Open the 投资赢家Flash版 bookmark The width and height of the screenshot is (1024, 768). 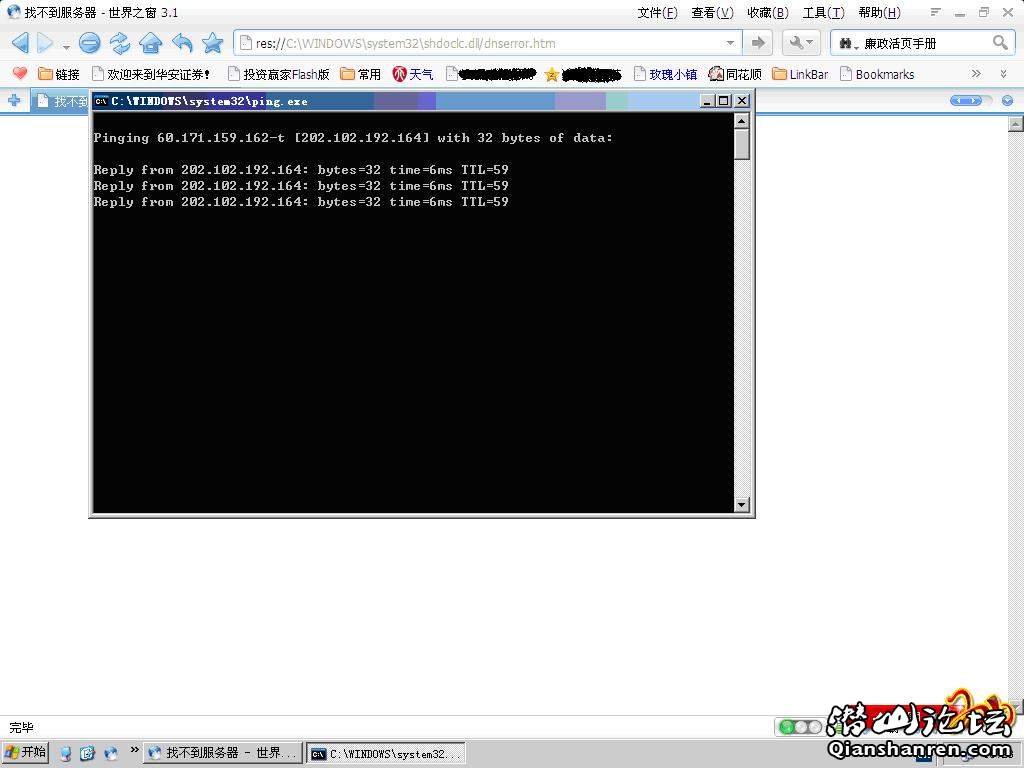click(279, 74)
